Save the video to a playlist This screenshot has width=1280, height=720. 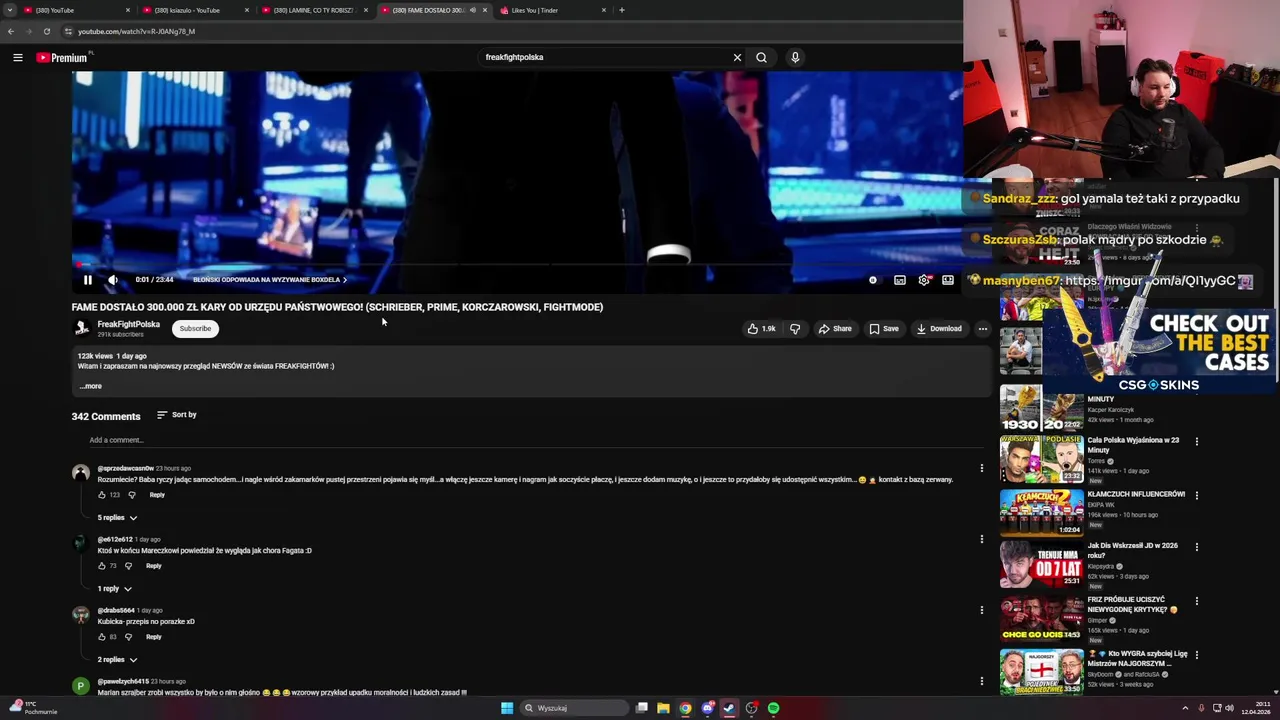click(884, 328)
